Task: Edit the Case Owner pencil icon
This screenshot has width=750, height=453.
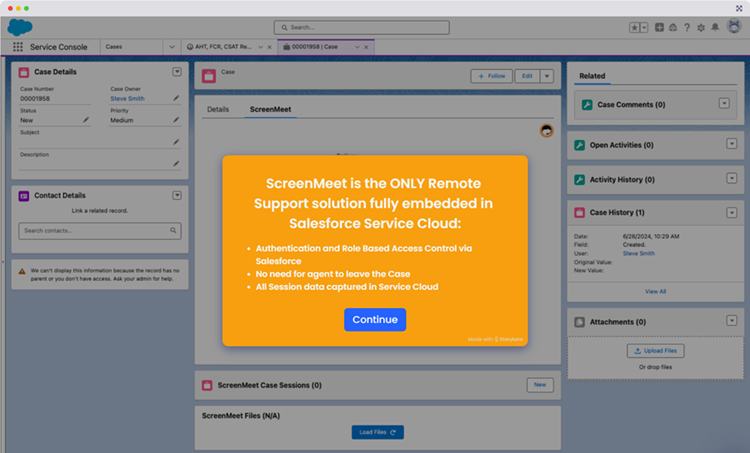Action: [176, 98]
